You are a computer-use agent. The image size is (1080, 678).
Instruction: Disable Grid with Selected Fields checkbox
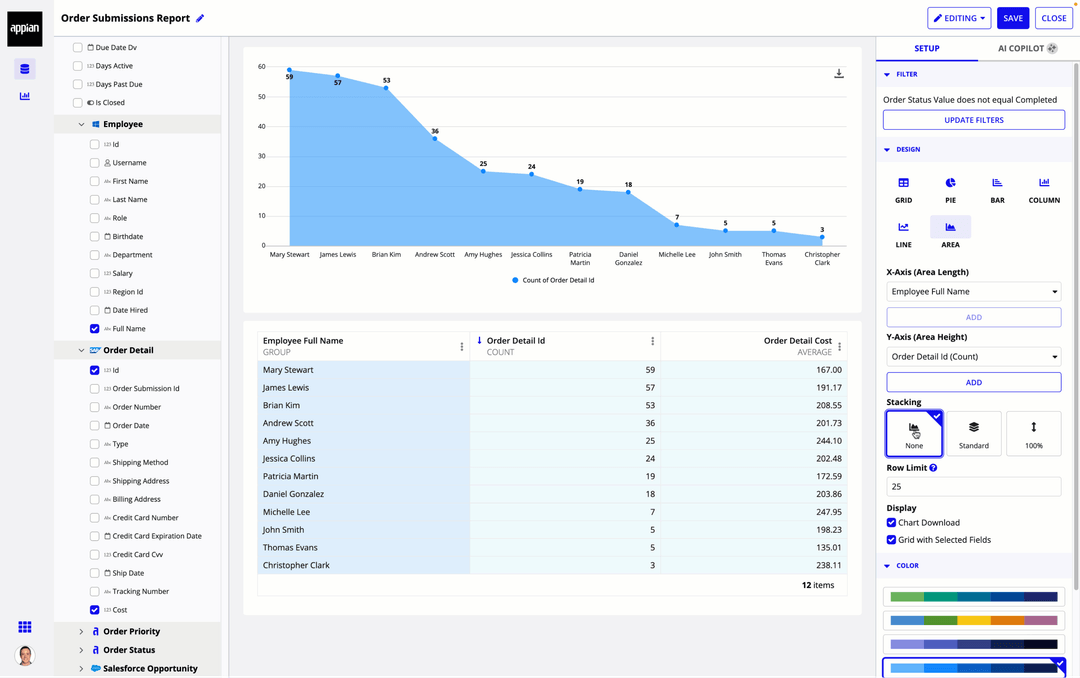891,540
